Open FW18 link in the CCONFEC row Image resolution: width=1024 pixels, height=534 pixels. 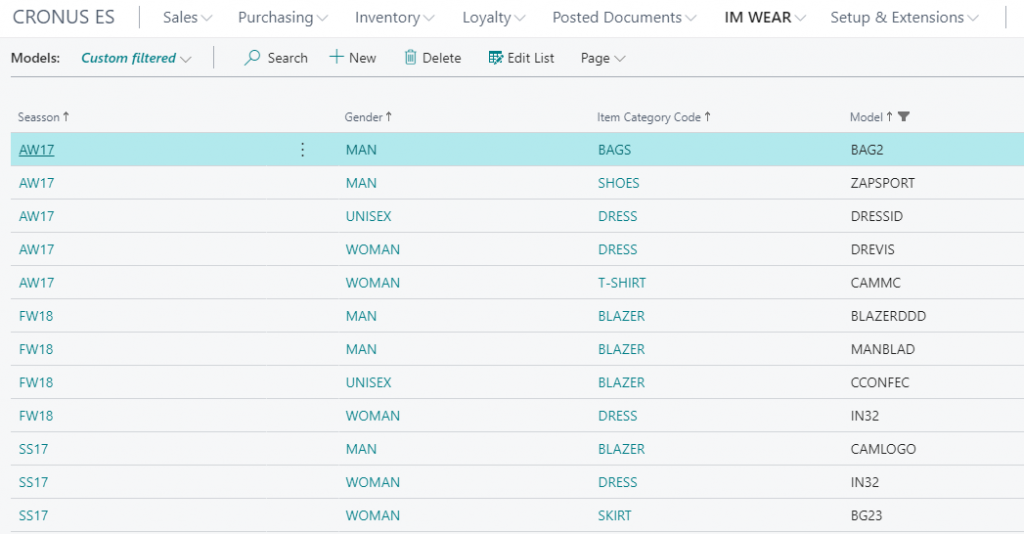pyautogui.click(x=36, y=383)
